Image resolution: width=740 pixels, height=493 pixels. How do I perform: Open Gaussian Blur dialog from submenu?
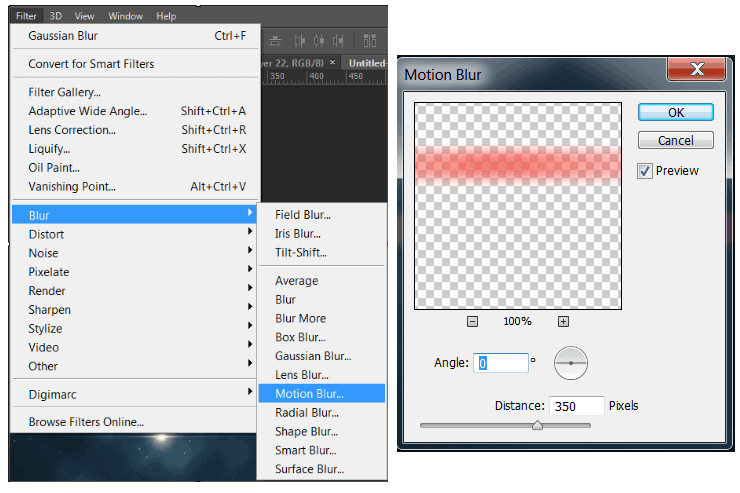click(322, 356)
